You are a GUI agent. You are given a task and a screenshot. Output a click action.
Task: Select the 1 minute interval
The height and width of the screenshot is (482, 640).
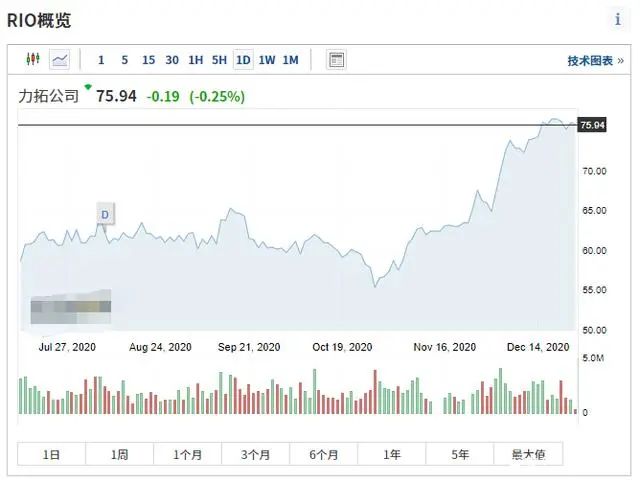click(101, 60)
